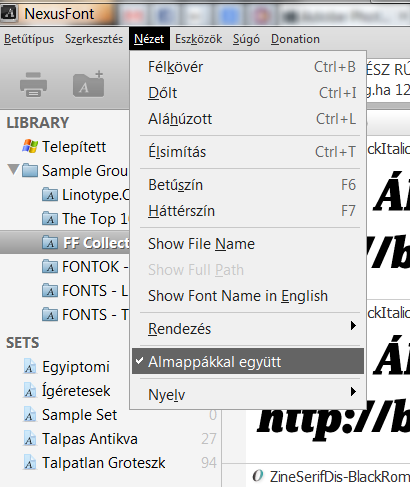Click the set icon beside Egyiptomi
410x487 pixels.
pos(30,367)
